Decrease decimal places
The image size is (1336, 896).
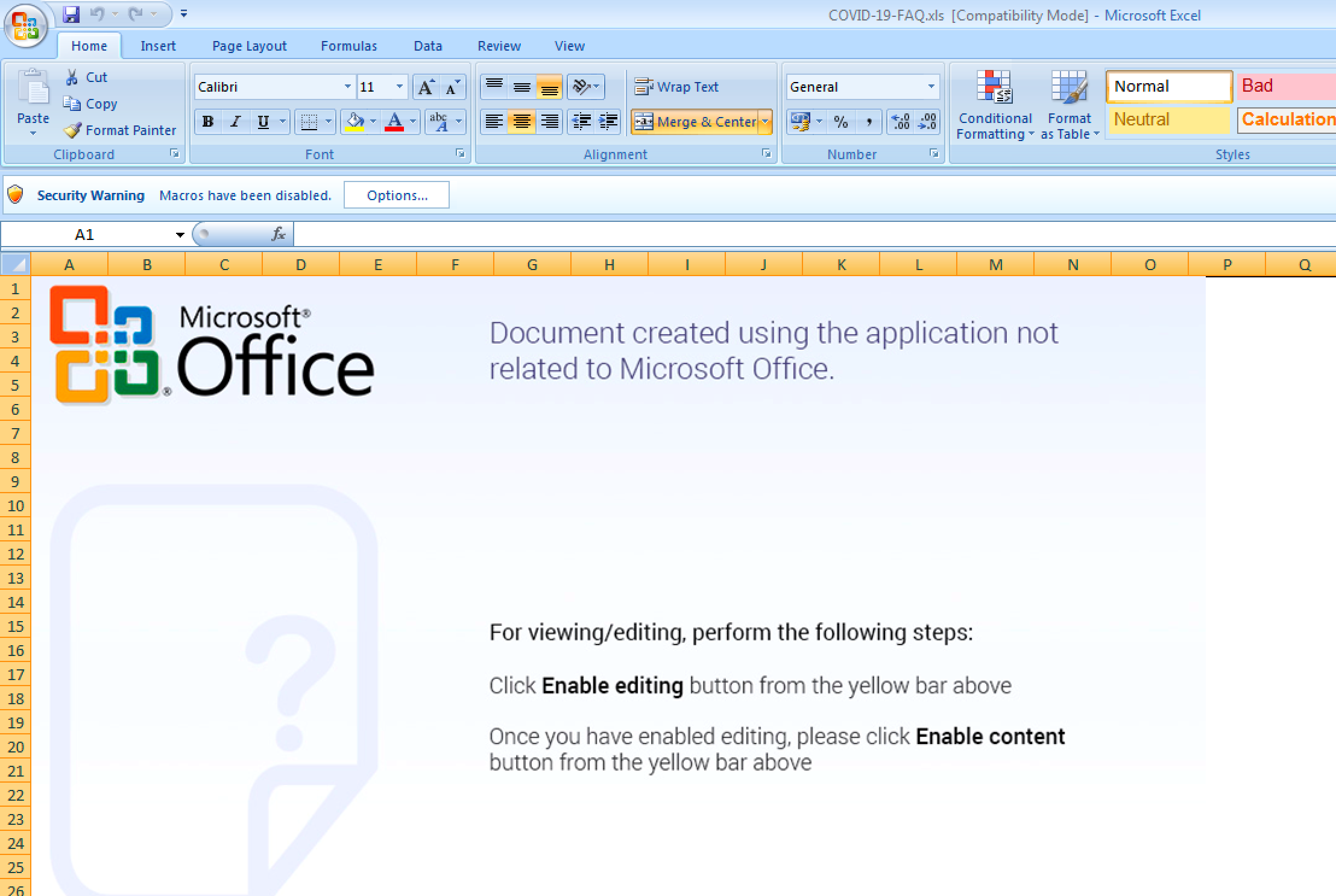pos(927,122)
